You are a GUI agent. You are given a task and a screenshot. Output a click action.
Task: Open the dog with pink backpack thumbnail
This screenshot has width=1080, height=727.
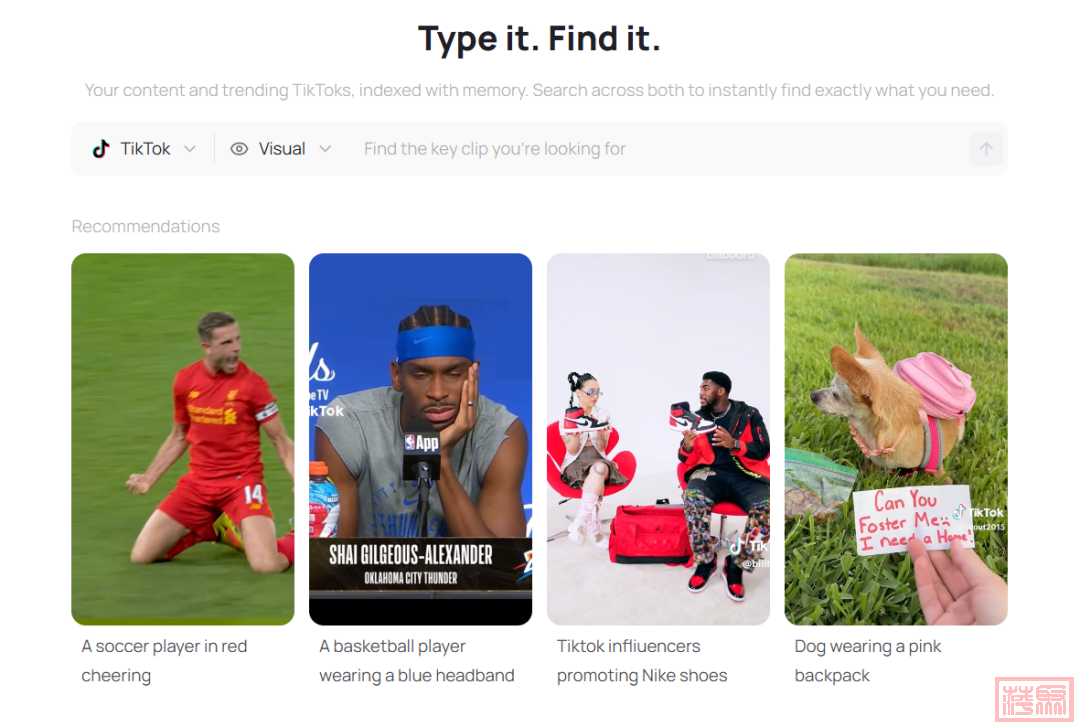pos(896,400)
